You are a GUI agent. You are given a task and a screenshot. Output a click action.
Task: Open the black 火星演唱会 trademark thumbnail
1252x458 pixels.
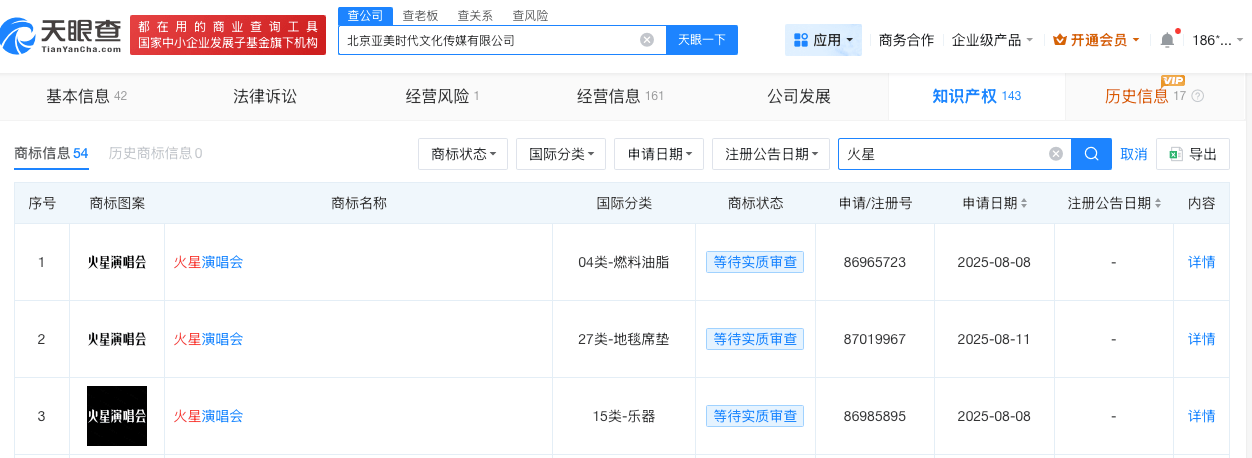[x=117, y=416]
